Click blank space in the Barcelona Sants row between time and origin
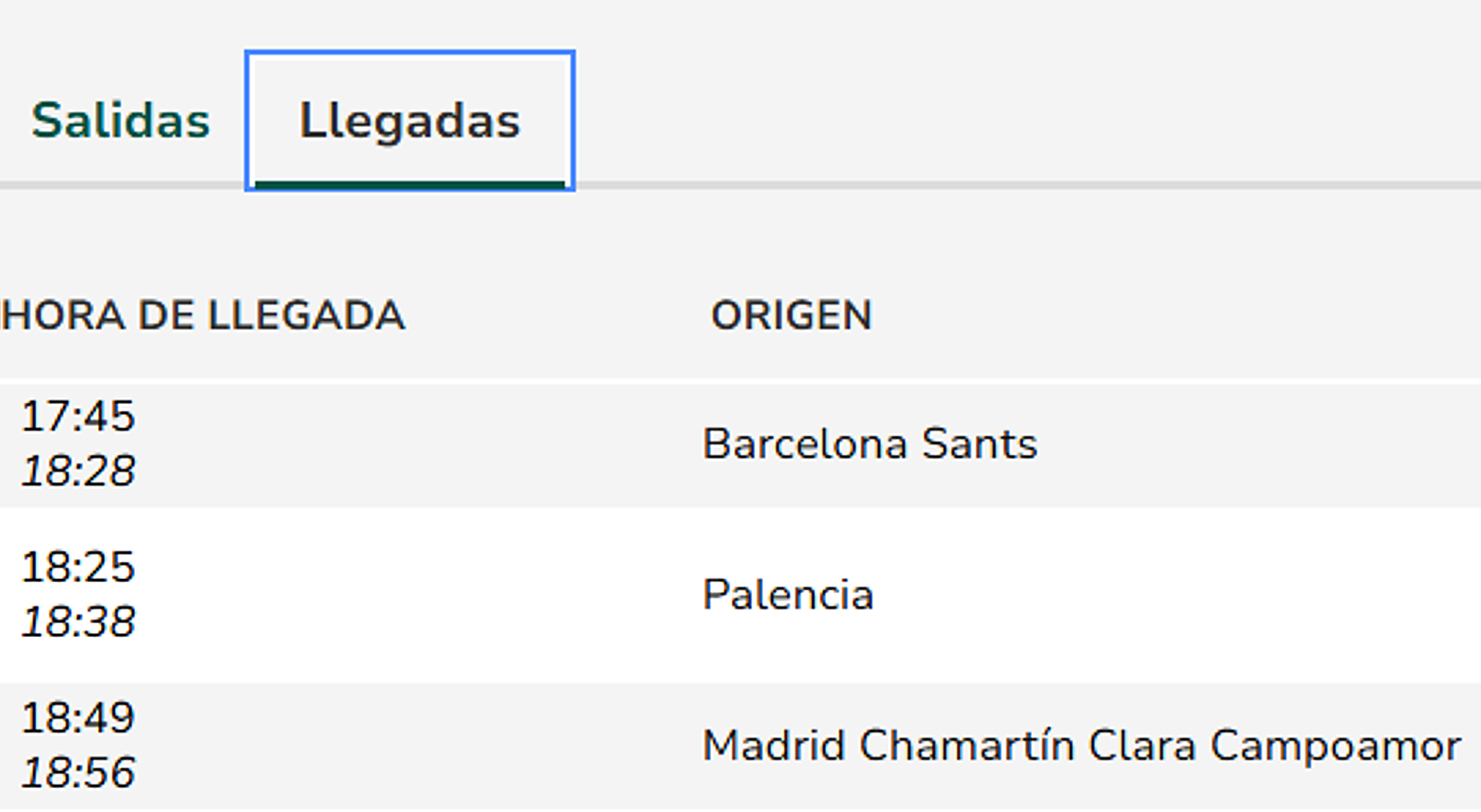The image size is (1481, 812). pos(417,444)
